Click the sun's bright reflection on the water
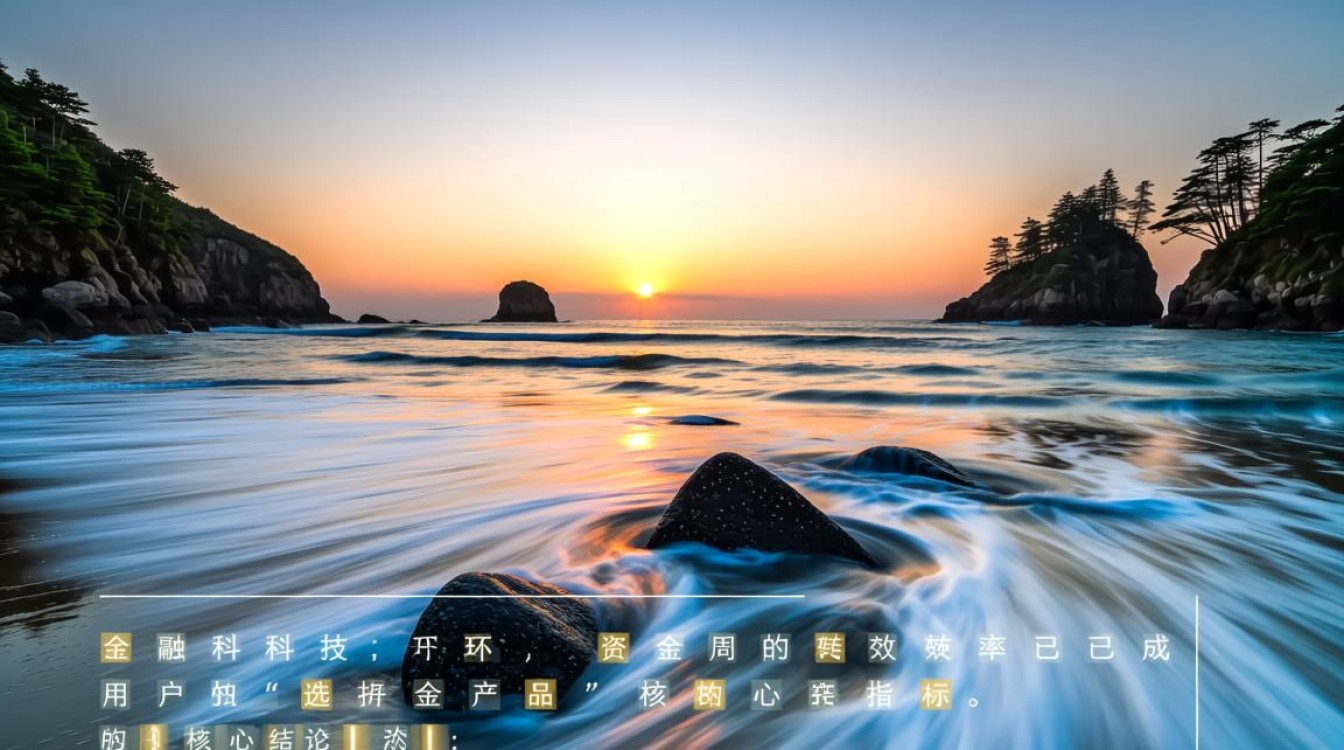 (x=637, y=439)
